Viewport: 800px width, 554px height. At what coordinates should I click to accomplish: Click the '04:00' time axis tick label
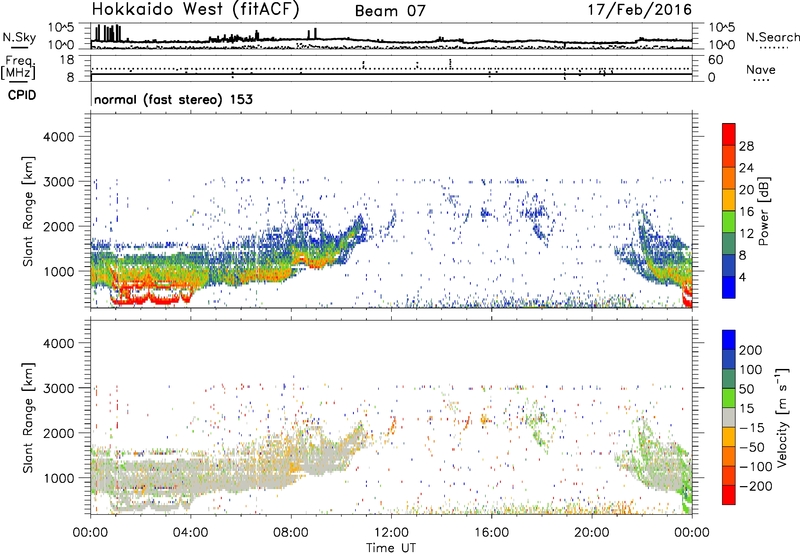click(x=190, y=533)
